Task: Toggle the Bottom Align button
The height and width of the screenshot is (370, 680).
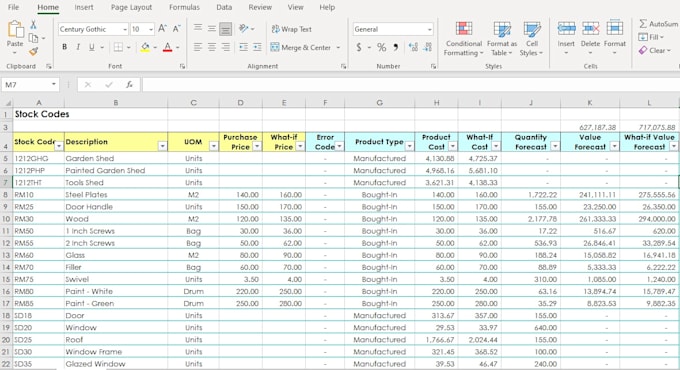Action: (226, 29)
